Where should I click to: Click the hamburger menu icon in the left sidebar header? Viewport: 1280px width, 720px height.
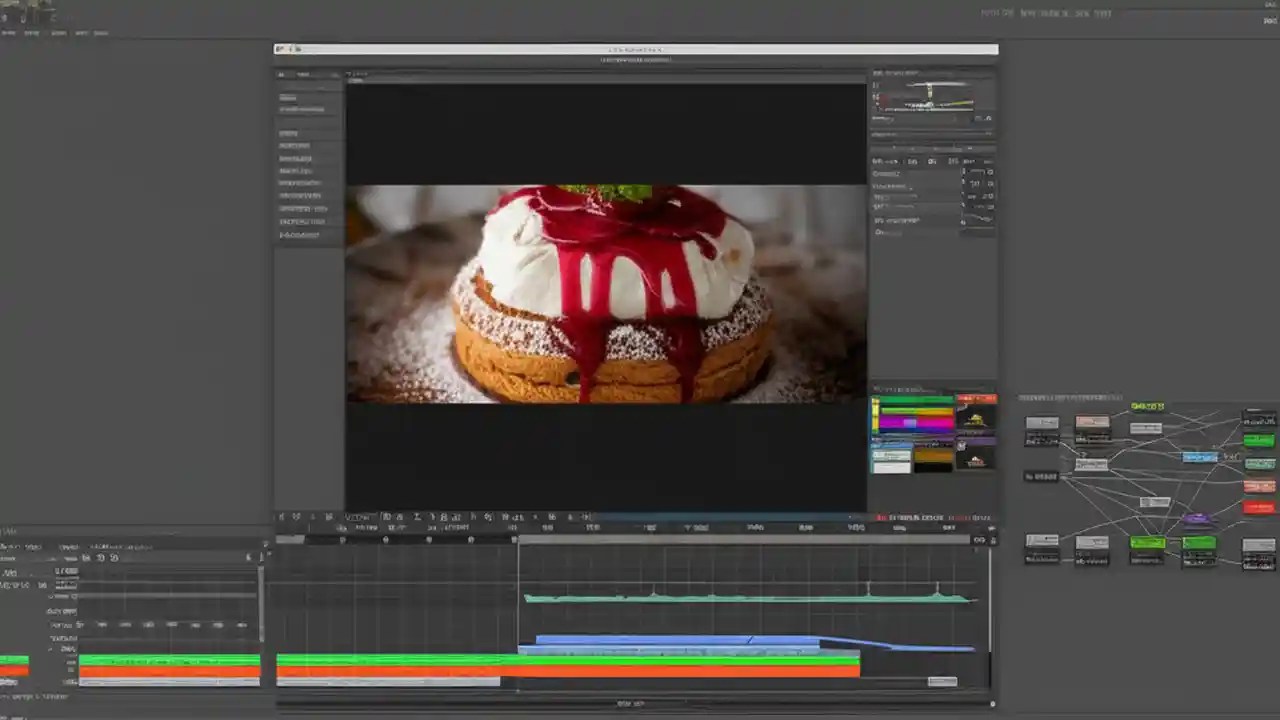[x=281, y=74]
